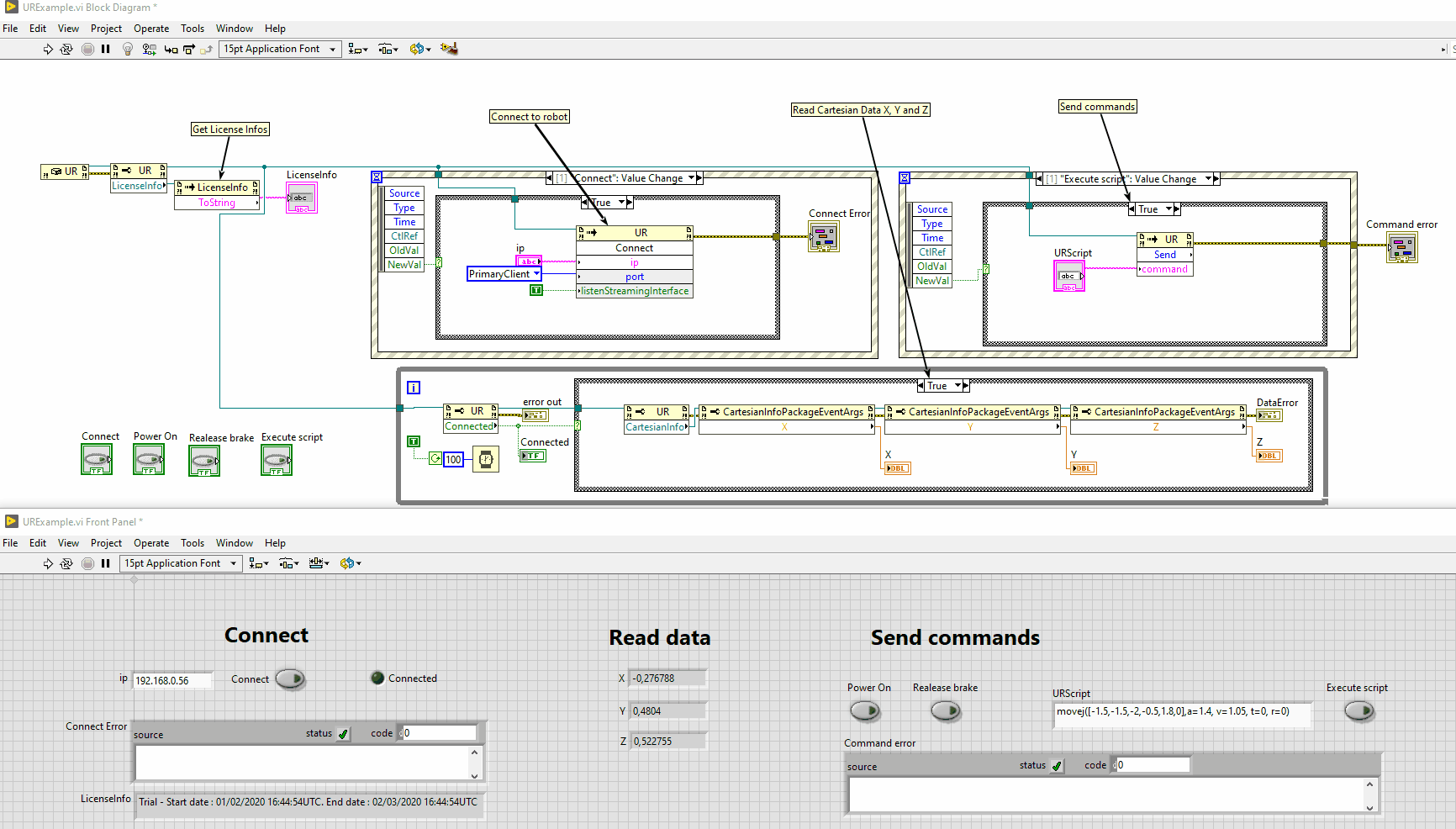
Task: Run Continuously on the front panel toolbar
Action: pos(66,563)
